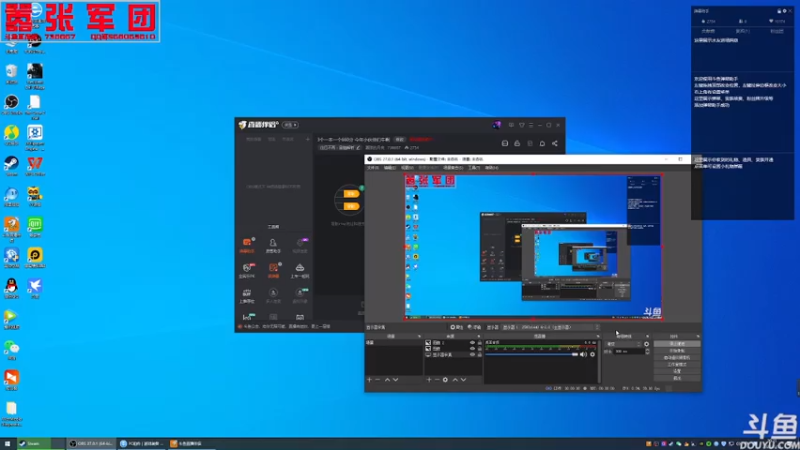
Task: Open OBS Studio desktop shortcut icon
Action: 11,105
